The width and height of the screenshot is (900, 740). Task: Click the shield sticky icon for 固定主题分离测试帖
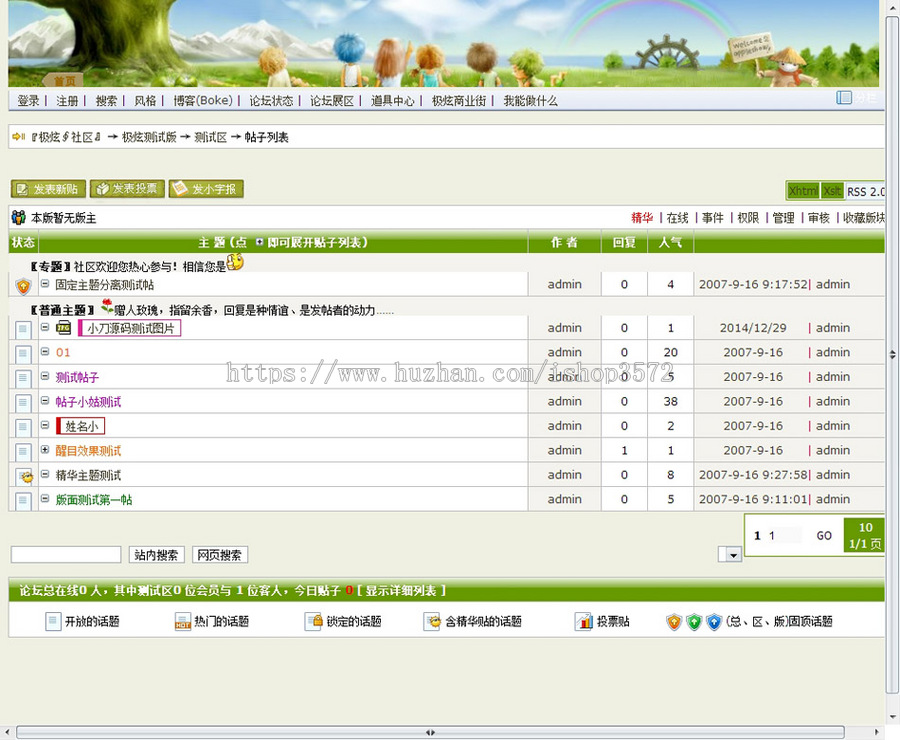23,285
